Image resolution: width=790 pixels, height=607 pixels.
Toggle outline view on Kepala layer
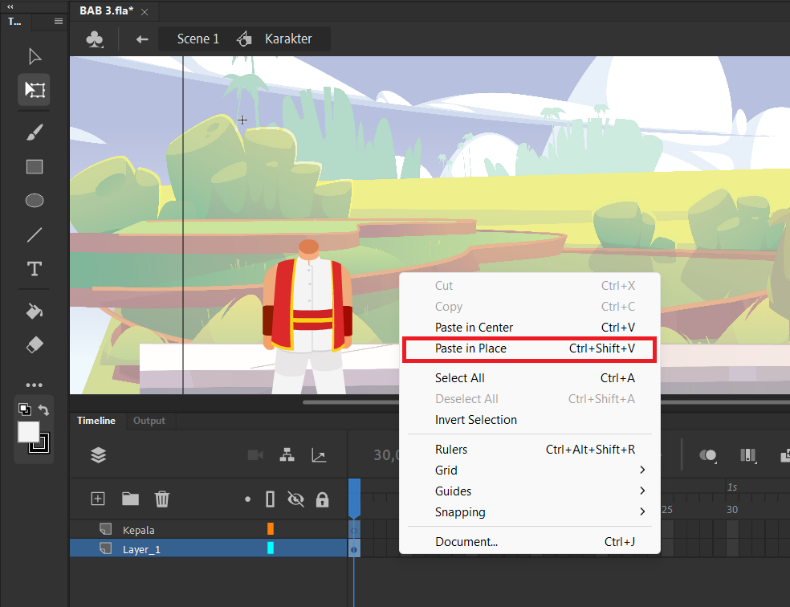click(271, 529)
